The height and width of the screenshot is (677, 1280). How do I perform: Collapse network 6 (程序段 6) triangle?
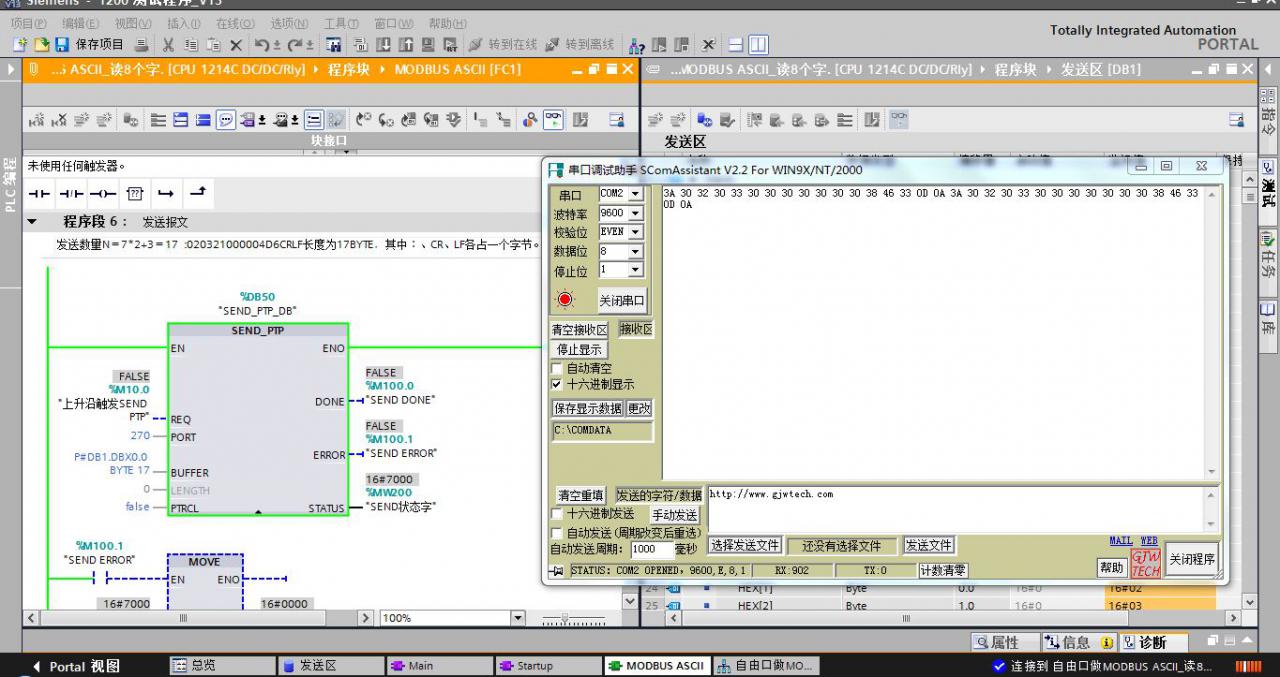point(32,222)
